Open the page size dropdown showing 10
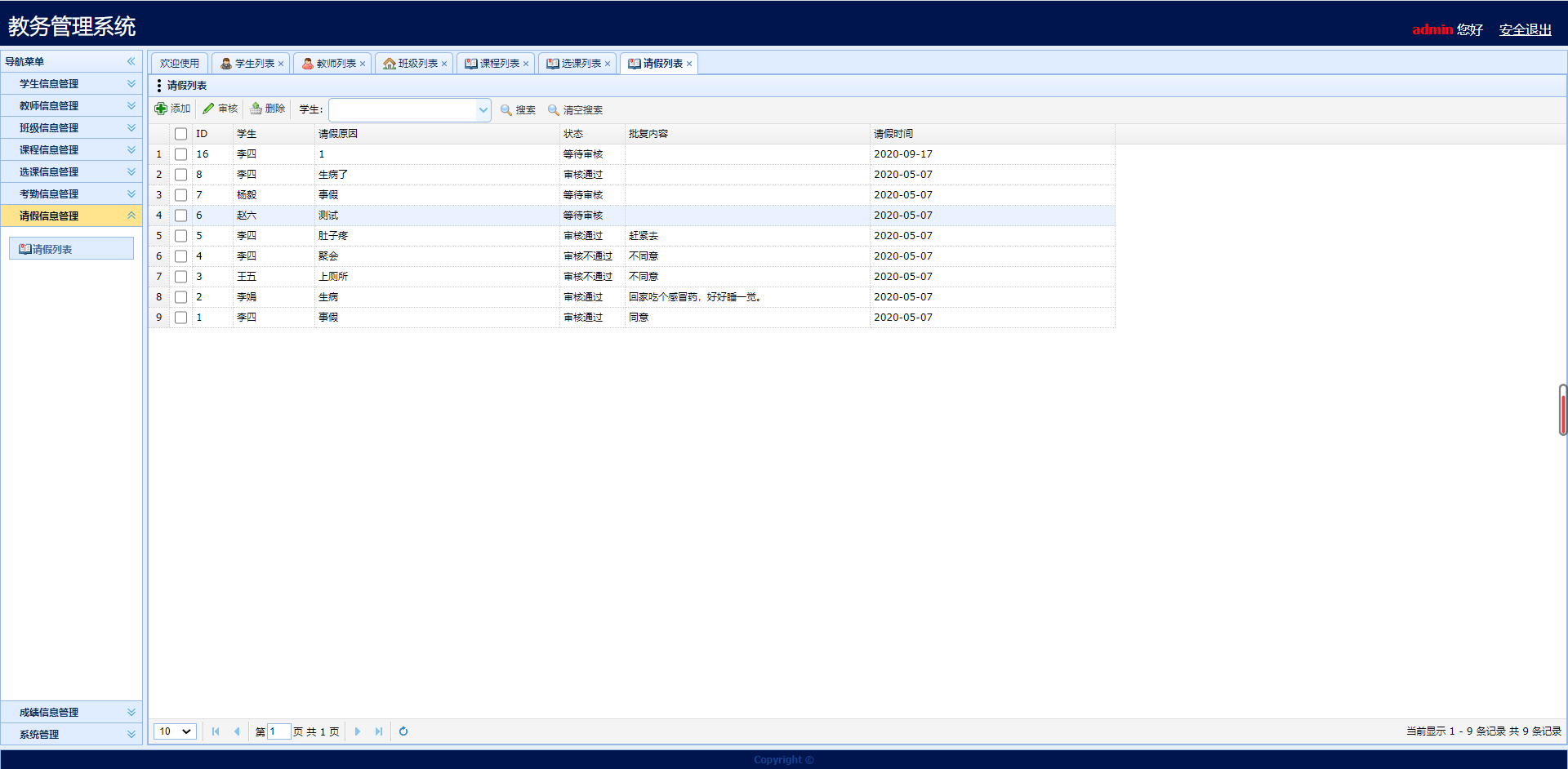Viewport: 1568px width, 769px height. tap(175, 731)
